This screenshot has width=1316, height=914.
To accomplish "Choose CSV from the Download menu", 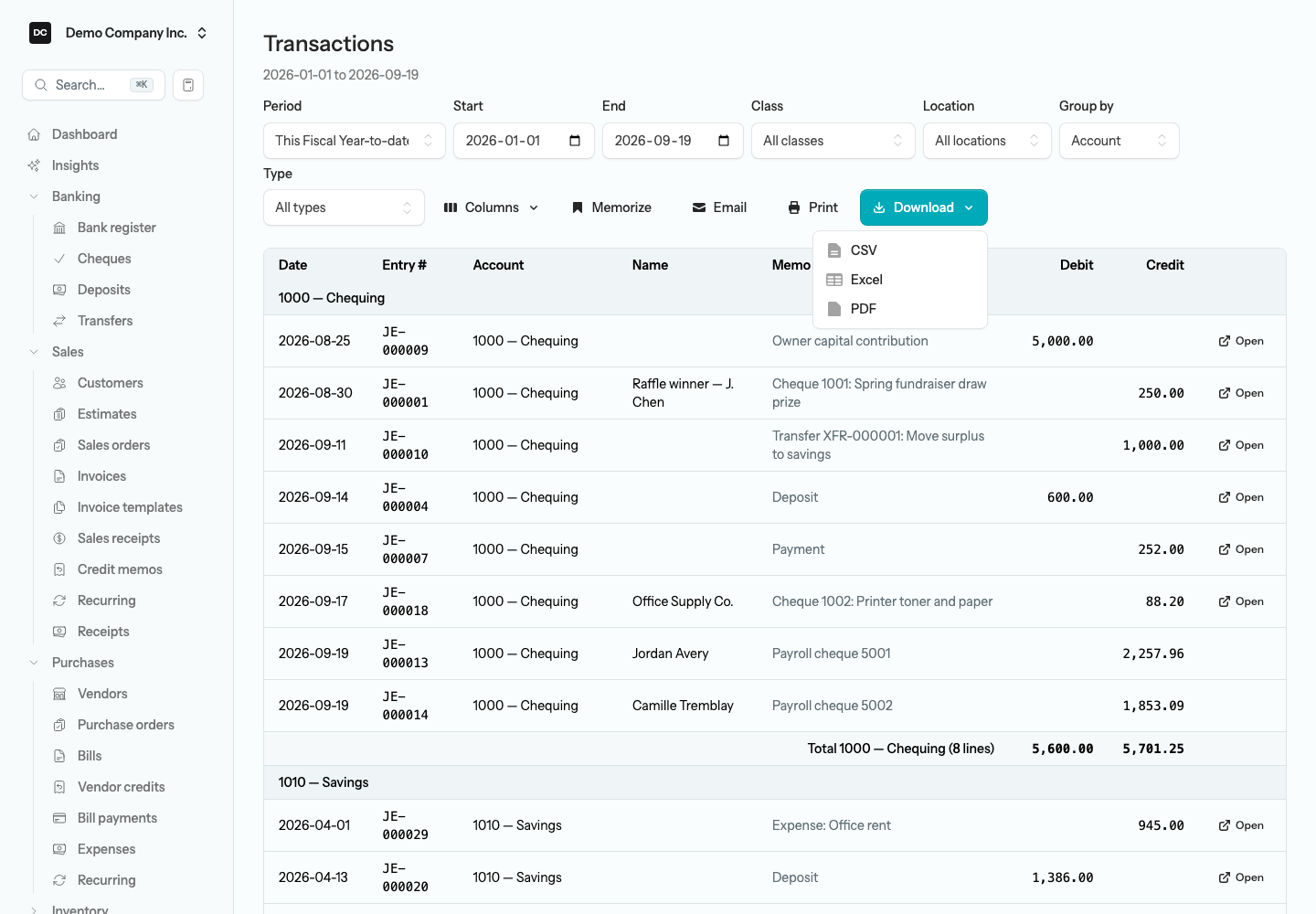I will [x=900, y=250].
